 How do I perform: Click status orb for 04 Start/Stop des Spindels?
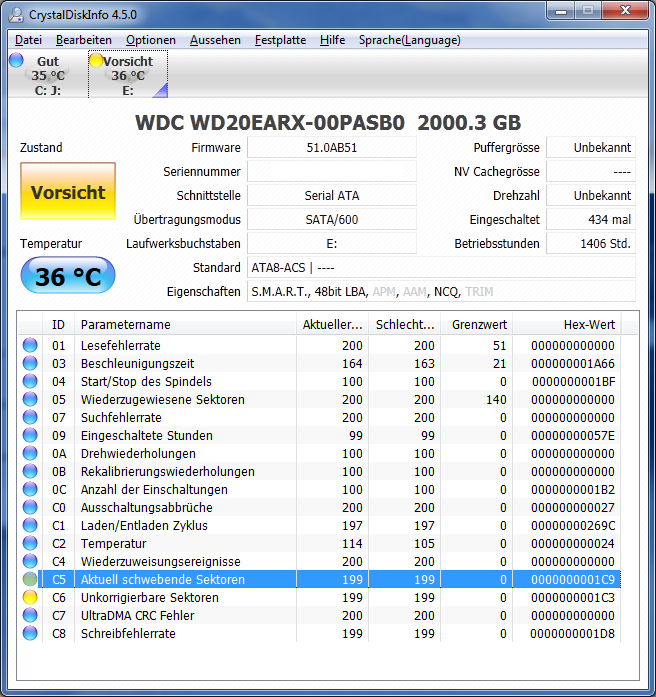click(x=30, y=381)
